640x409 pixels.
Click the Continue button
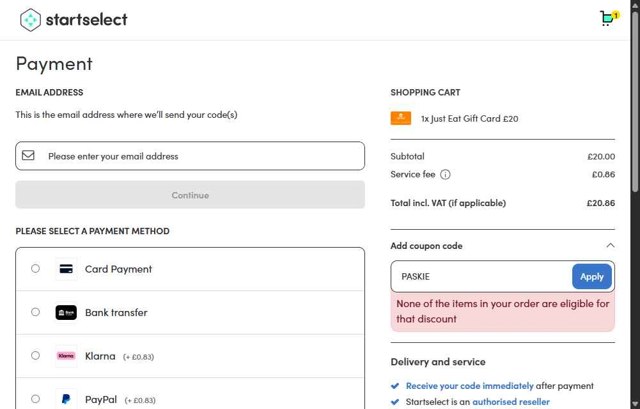pyautogui.click(x=190, y=195)
